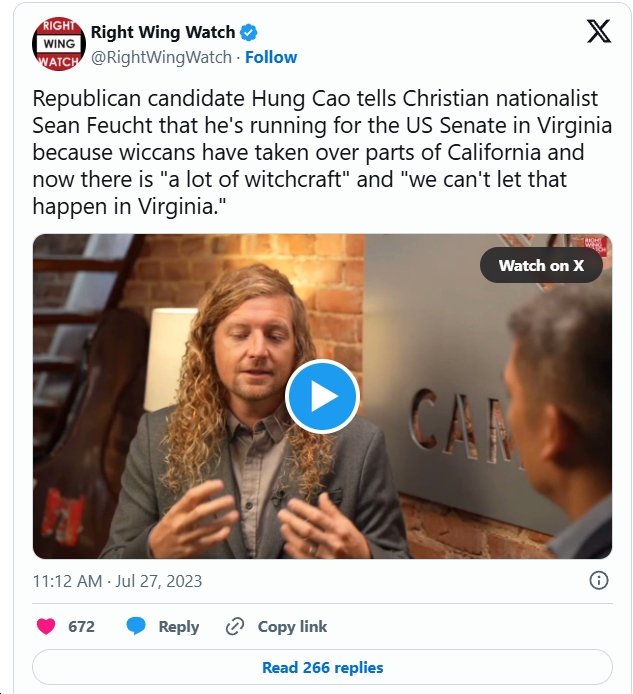This screenshot has height=694, width=633.
Task: Open the @RightWingWatch handle link
Action: [x=161, y=57]
